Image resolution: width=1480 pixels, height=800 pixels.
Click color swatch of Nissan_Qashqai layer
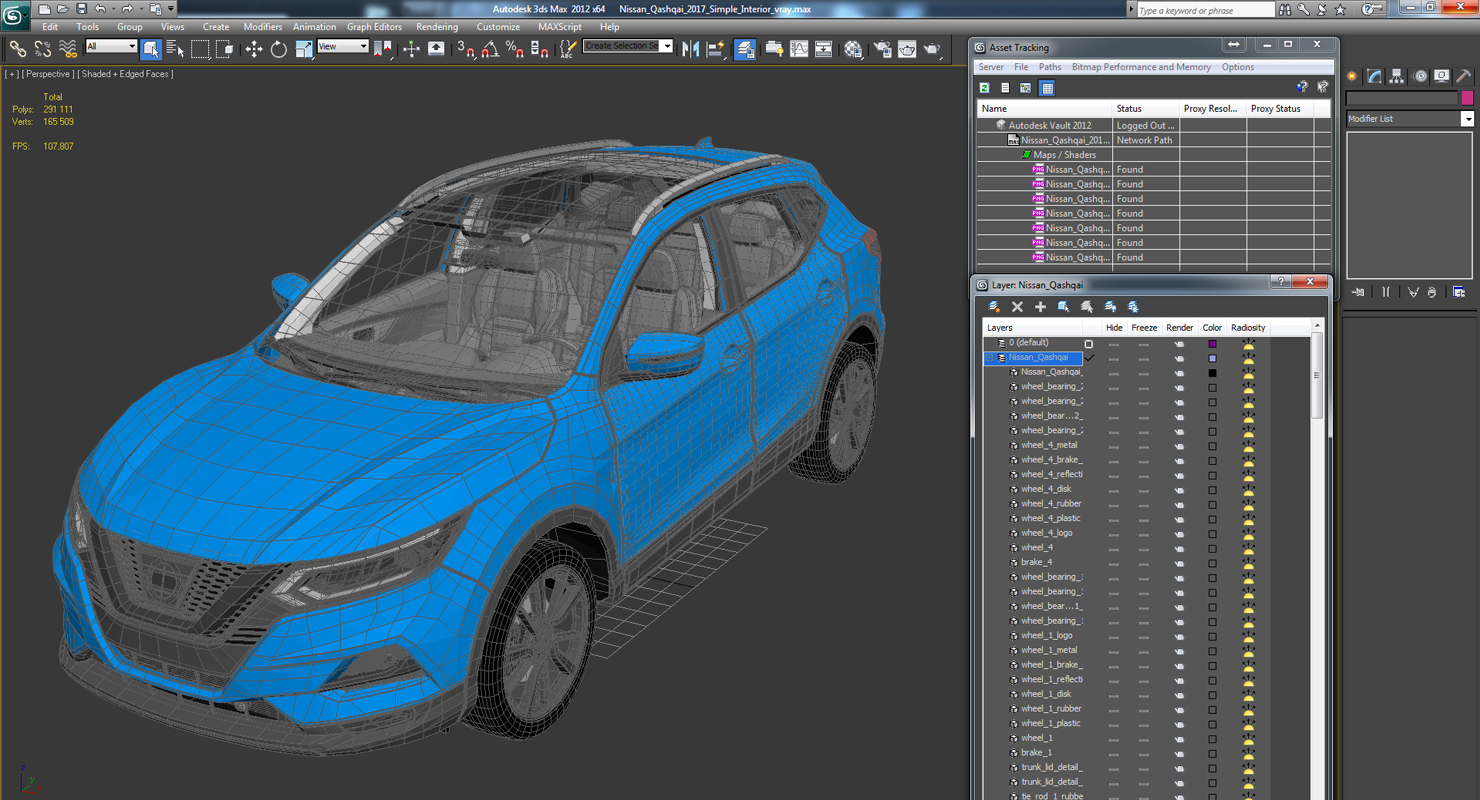tap(1212, 358)
